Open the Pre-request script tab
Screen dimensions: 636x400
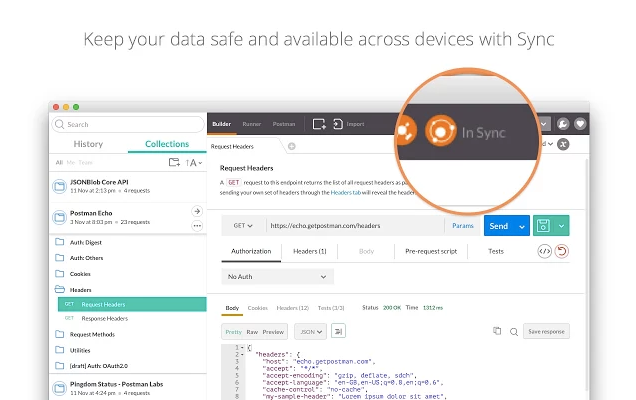(431, 251)
